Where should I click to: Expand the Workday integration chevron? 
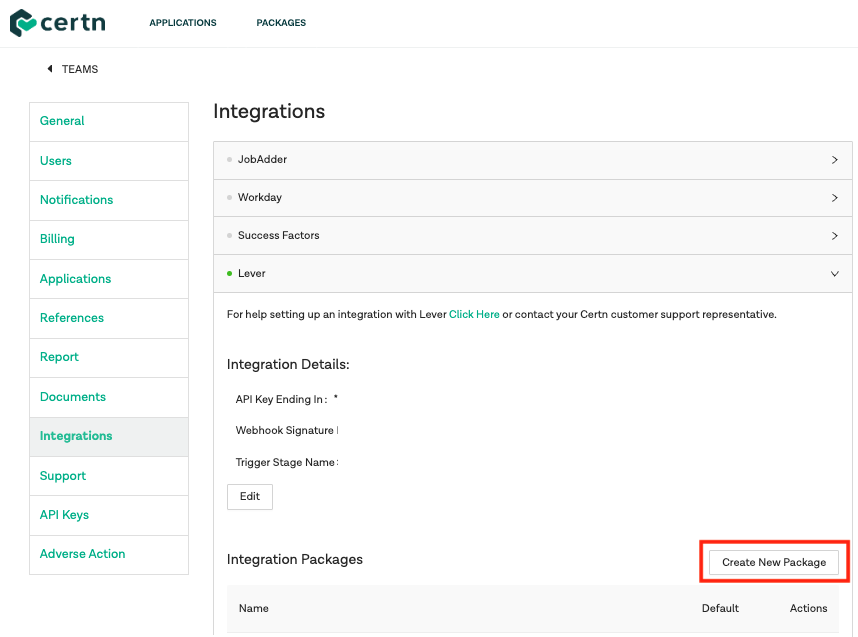[x=834, y=198]
